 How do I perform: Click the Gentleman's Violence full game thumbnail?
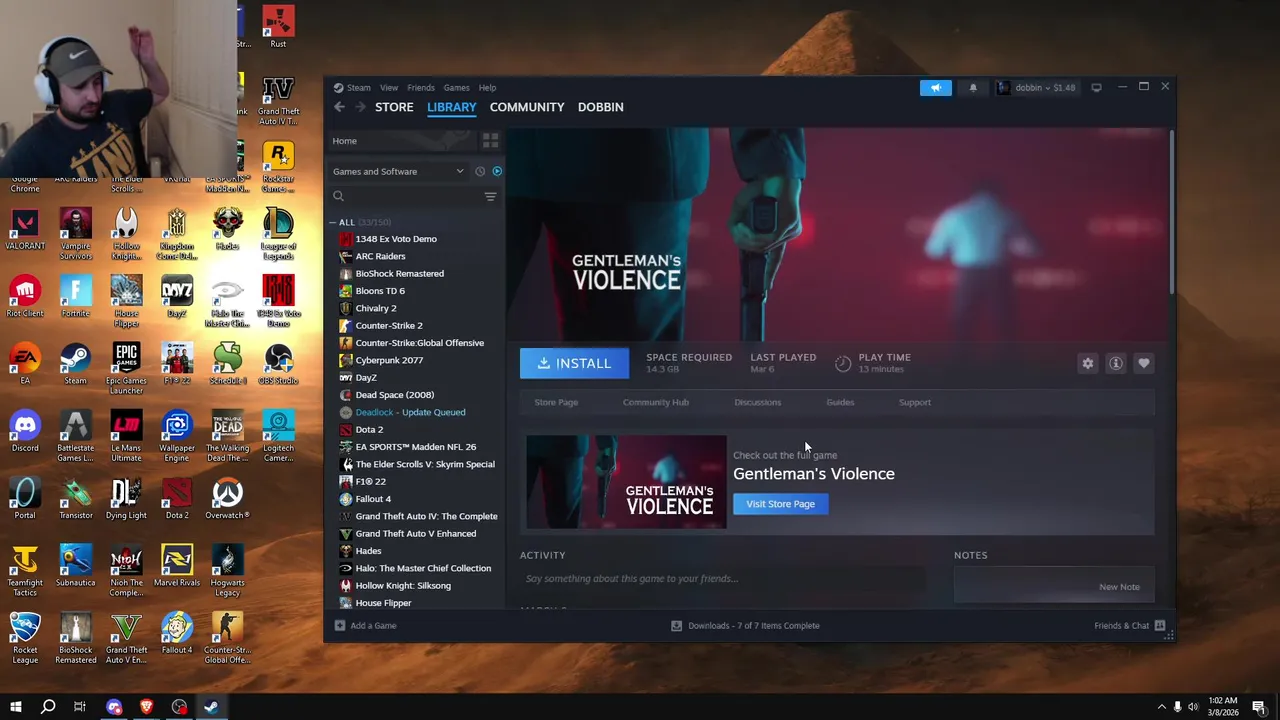[626, 482]
